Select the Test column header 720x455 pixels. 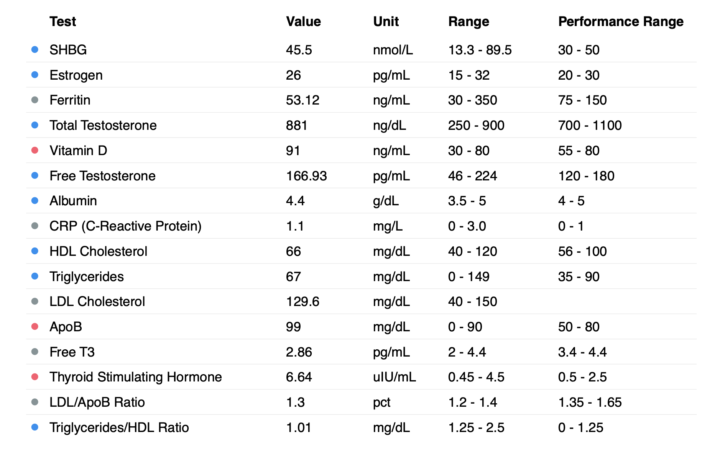[63, 22]
